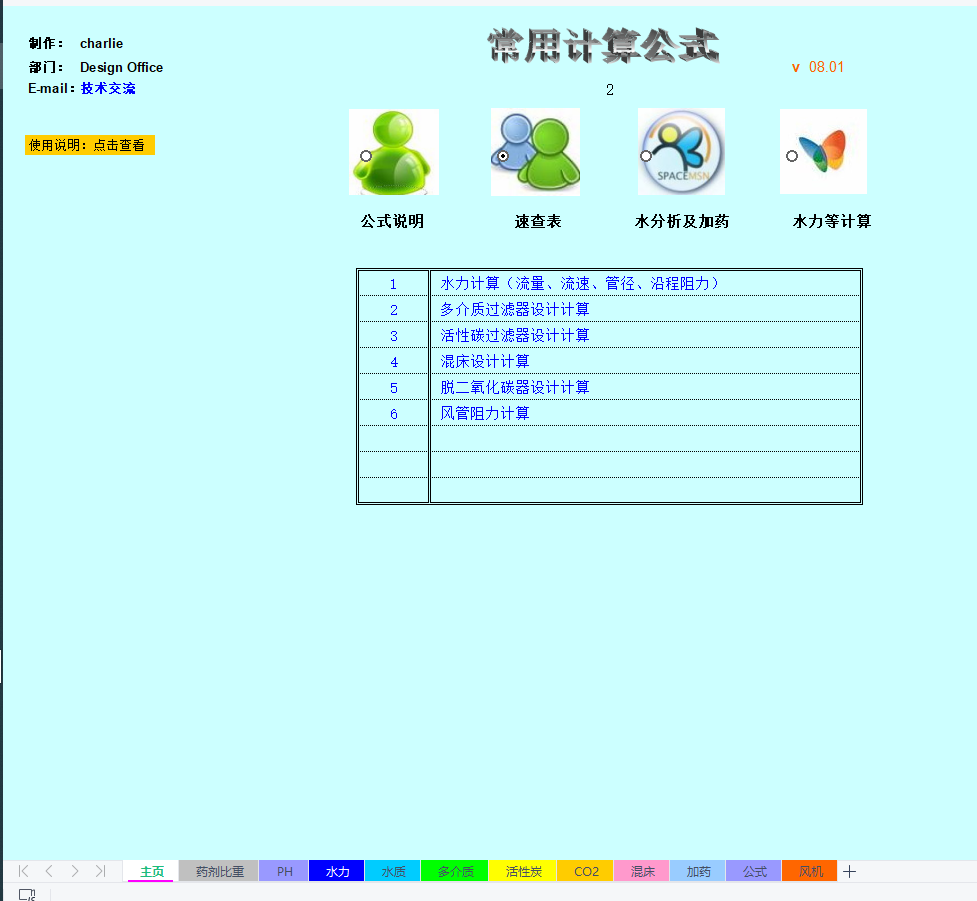977x901 pixels.
Task: Switch to the 水质 sheet tab
Action: [x=393, y=871]
